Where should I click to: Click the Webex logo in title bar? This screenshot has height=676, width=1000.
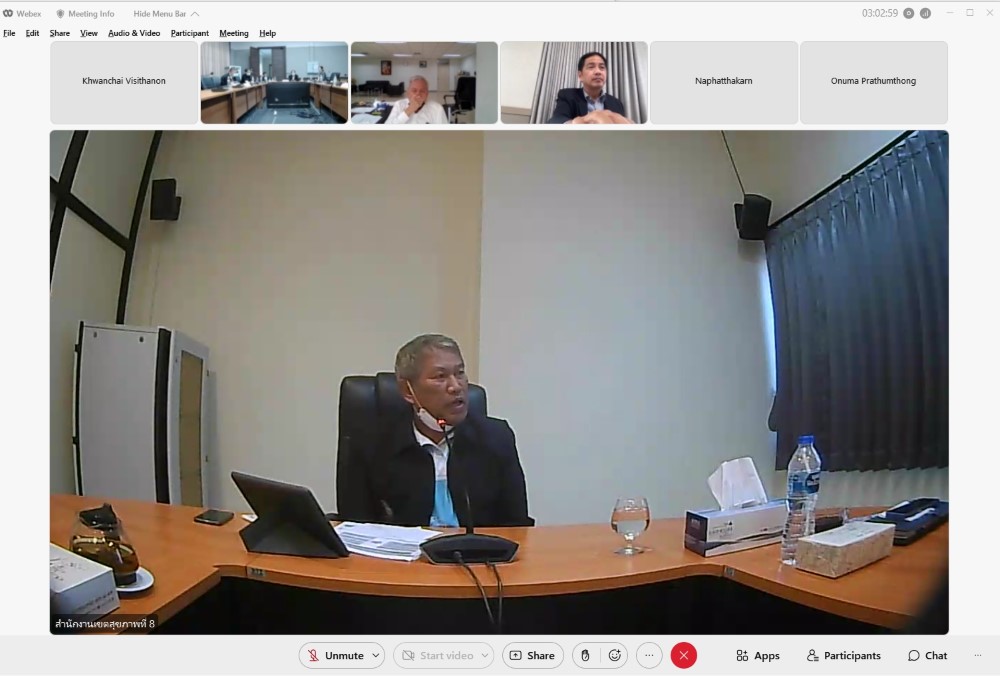pyautogui.click(x=8, y=14)
